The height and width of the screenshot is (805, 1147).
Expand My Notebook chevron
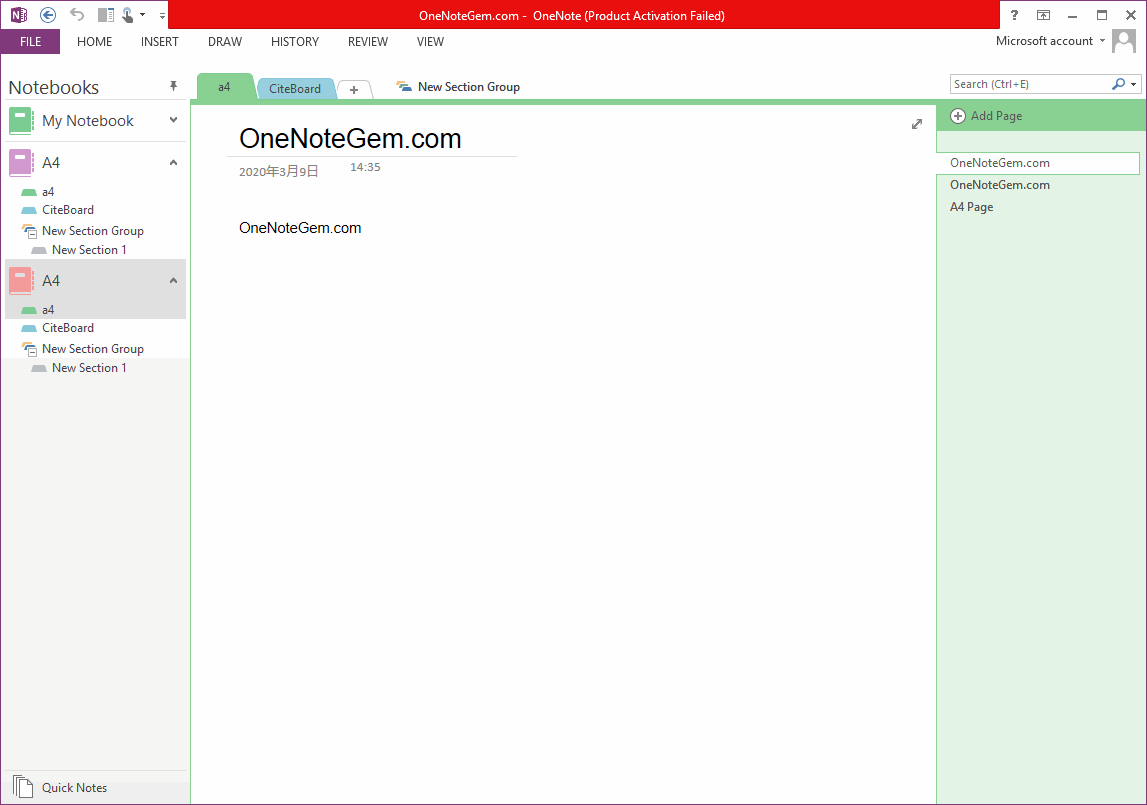(x=173, y=120)
